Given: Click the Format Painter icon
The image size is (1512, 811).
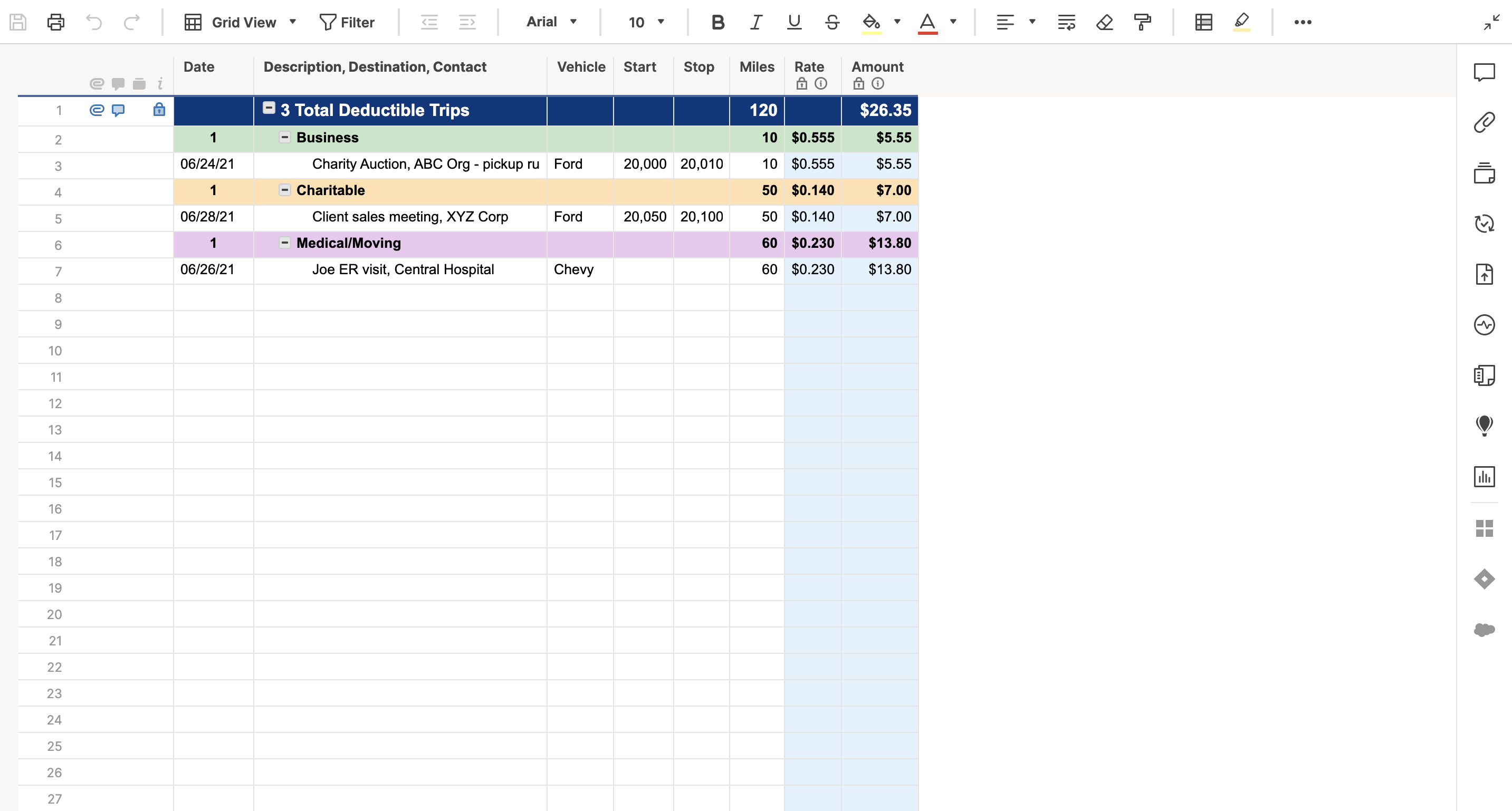Looking at the screenshot, I should 1142,22.
